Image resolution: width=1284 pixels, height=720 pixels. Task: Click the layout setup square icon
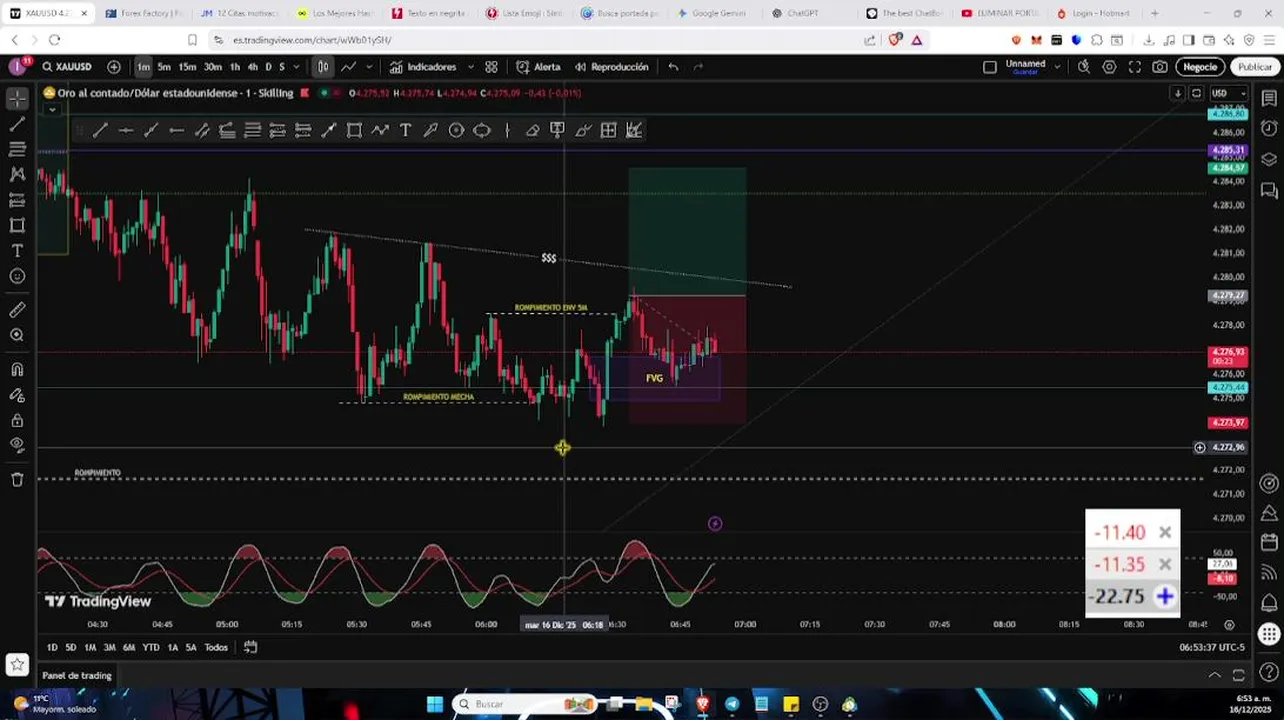990,67
